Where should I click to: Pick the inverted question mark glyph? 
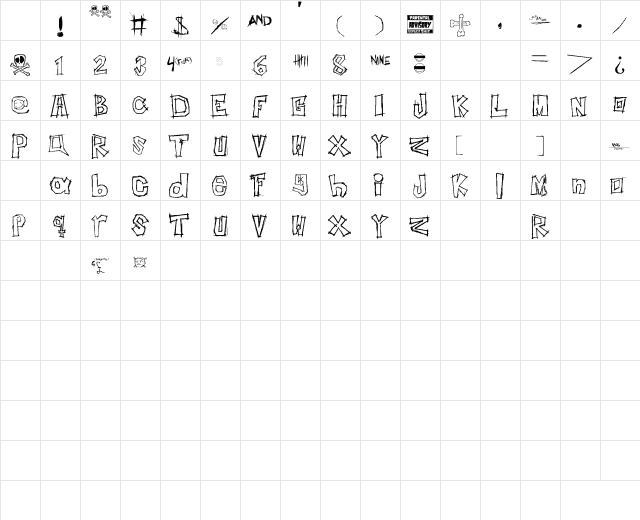(620, 65)
